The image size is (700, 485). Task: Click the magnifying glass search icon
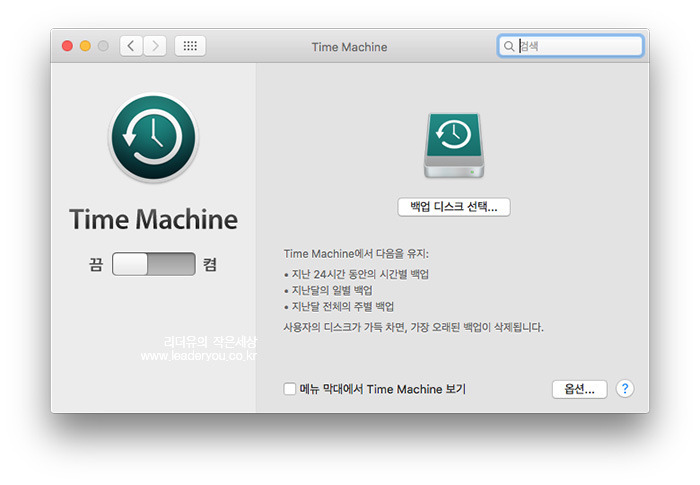coord(509,46)
